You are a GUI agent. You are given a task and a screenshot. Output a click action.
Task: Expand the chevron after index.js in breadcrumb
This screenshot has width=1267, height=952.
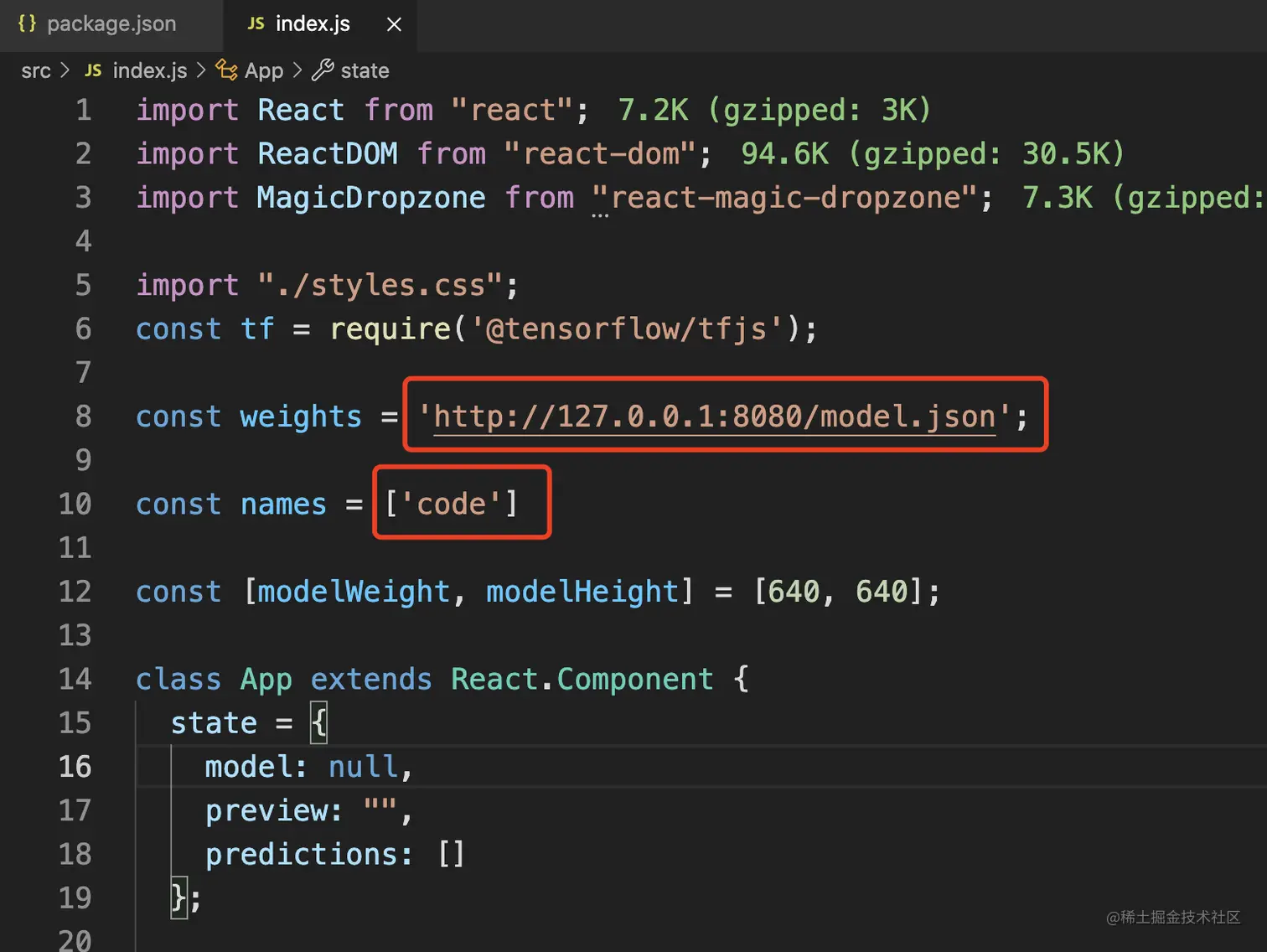(x=201, y=70)
